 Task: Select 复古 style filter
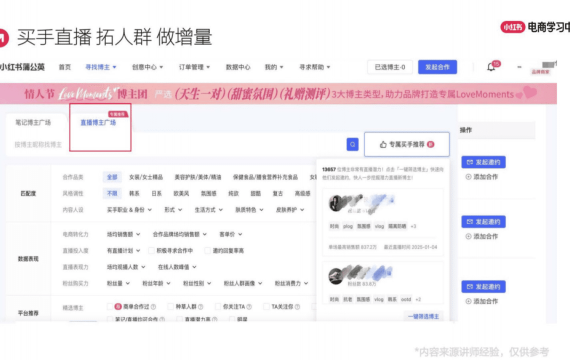pyautogui.click(x=278, y=193)
